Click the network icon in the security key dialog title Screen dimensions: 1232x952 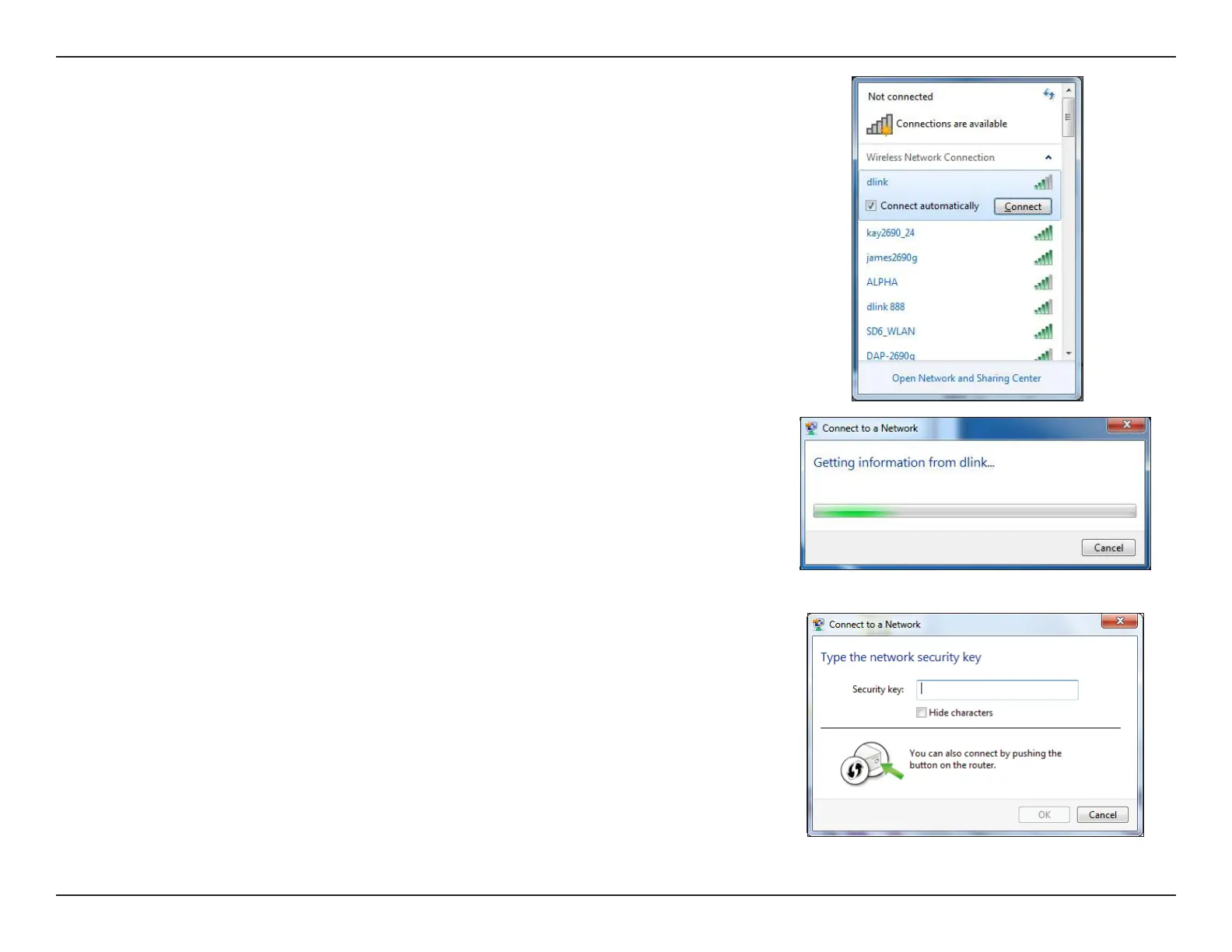pos(818,624)
